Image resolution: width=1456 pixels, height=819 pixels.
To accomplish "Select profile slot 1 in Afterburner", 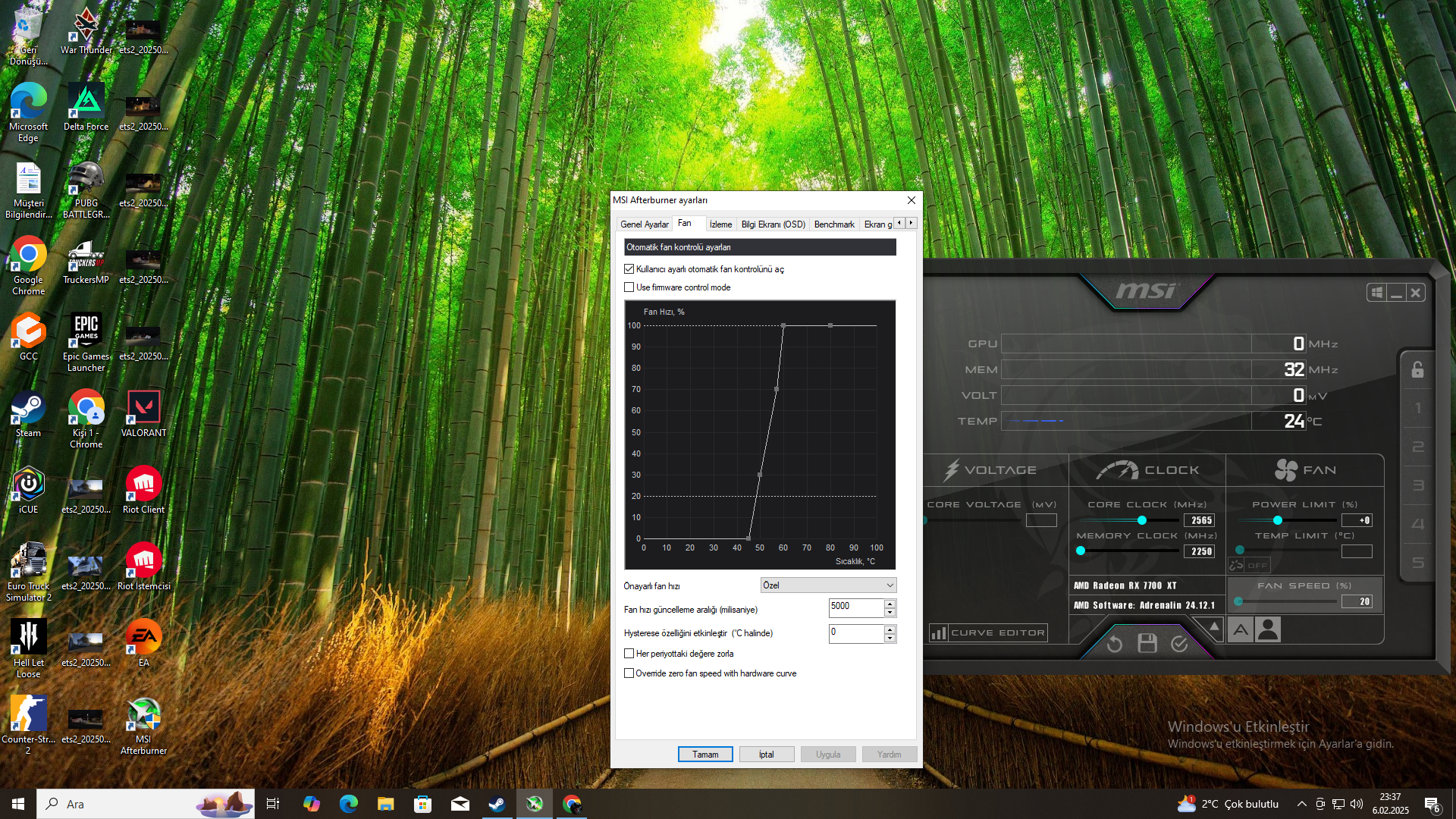I will point(1417,409).
